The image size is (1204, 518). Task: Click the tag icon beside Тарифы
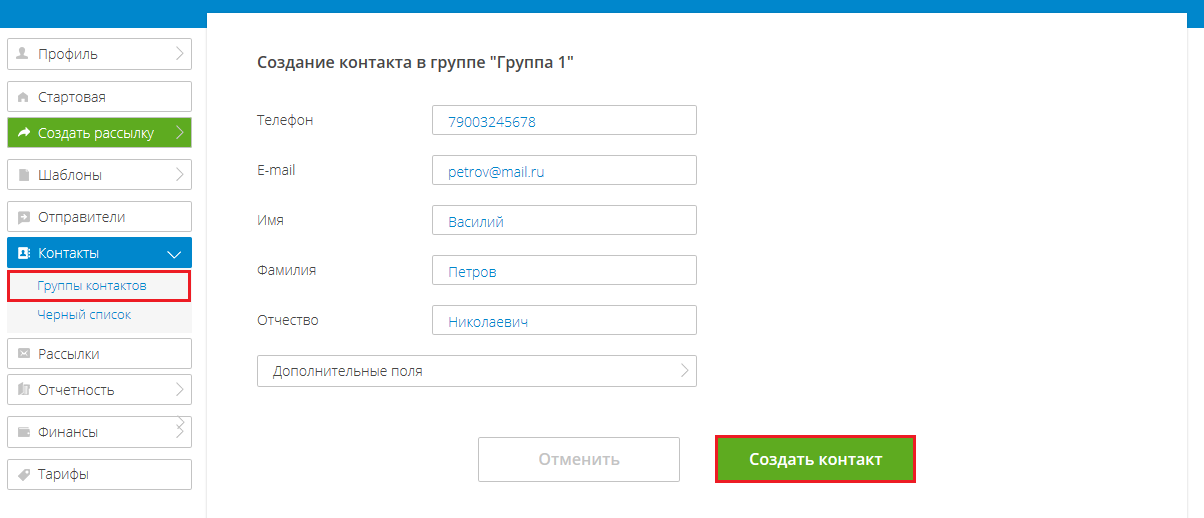pyautogui.click(x=23, y=475)
